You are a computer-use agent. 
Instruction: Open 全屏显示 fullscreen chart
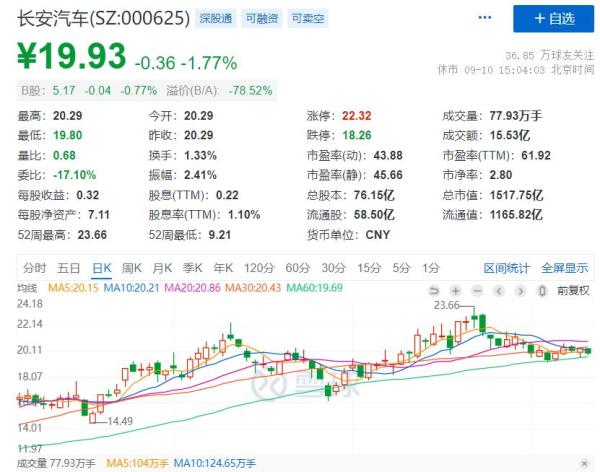point(564,268)
